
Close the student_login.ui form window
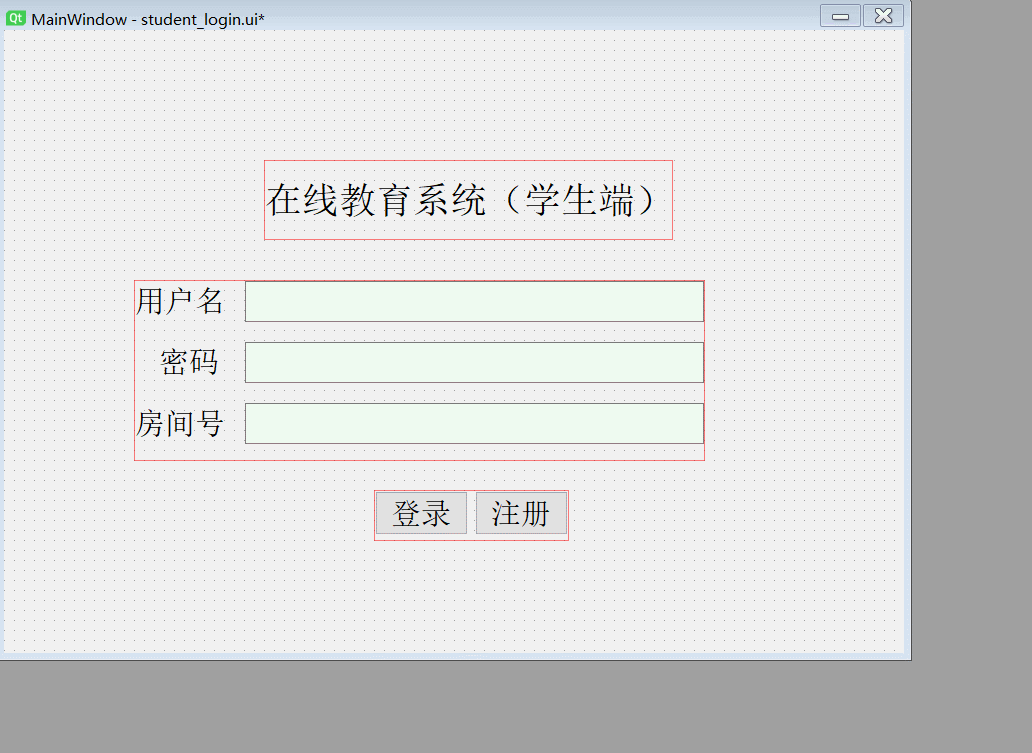coord(883,16)
